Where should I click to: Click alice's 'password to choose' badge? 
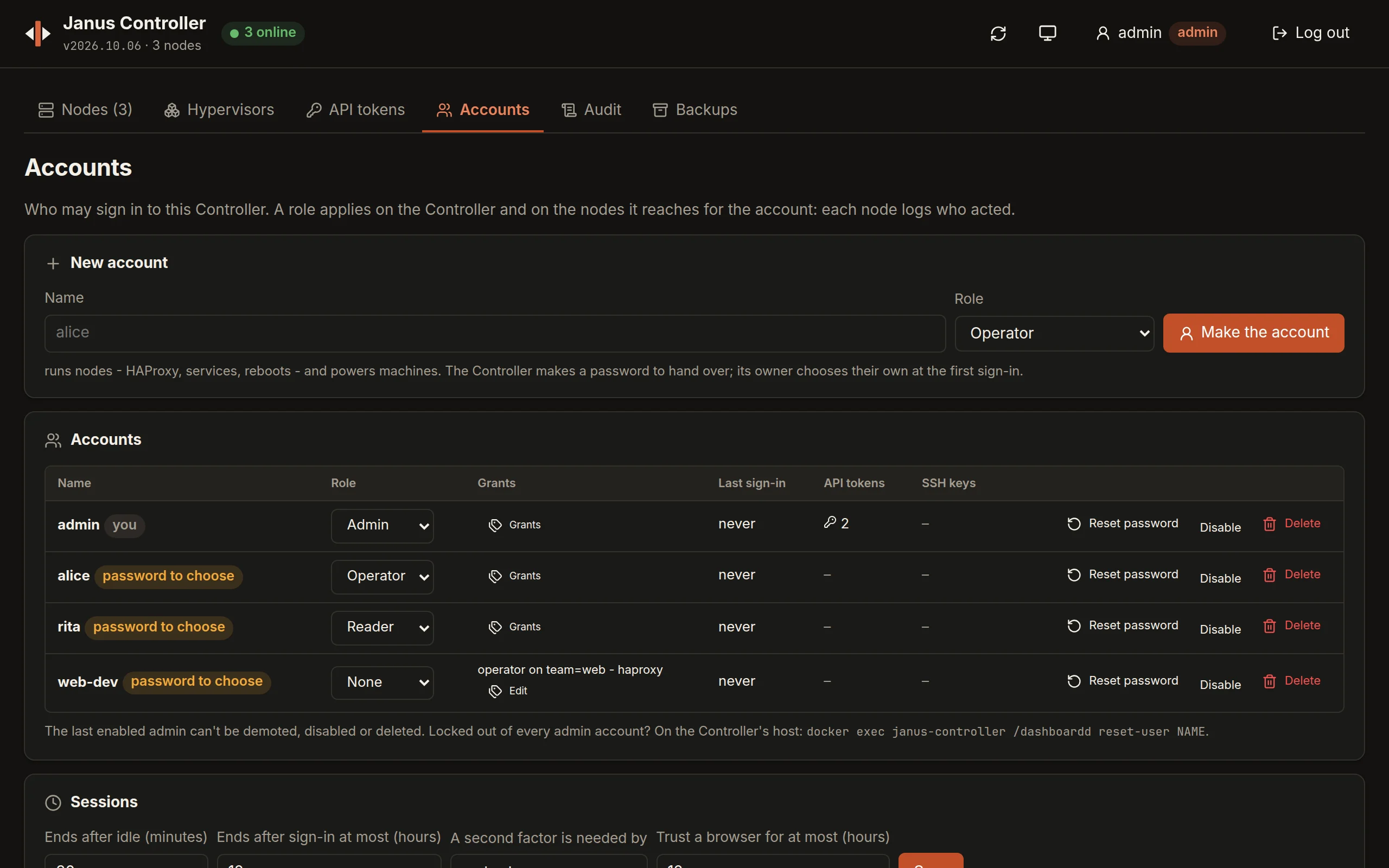pos(168,576)
